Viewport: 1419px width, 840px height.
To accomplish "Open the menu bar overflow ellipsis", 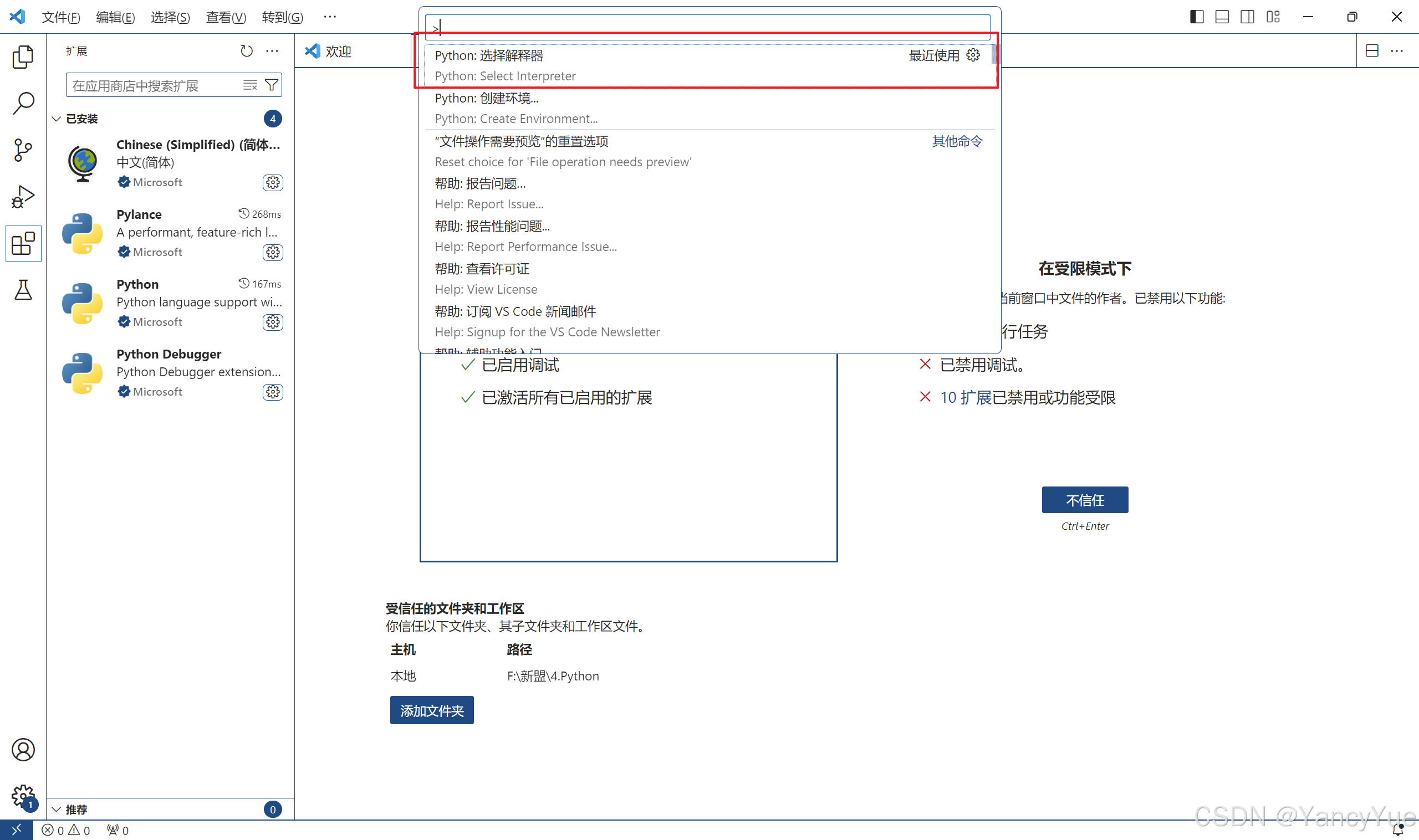I will point(330,17).
